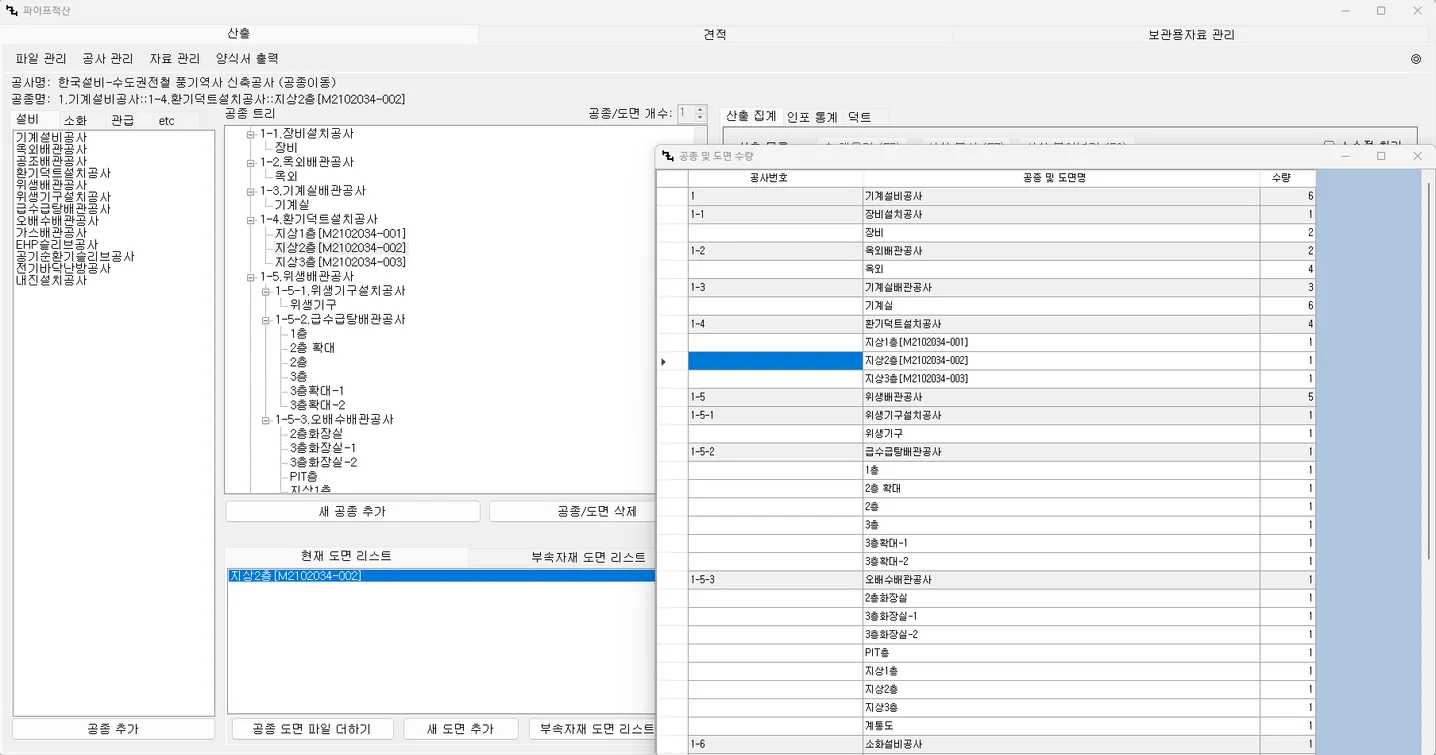Decrease the 공종/도면 개수 spinner value
Image resolution: width=1436 pixels, height=755 pixels.
click(700, 118)
